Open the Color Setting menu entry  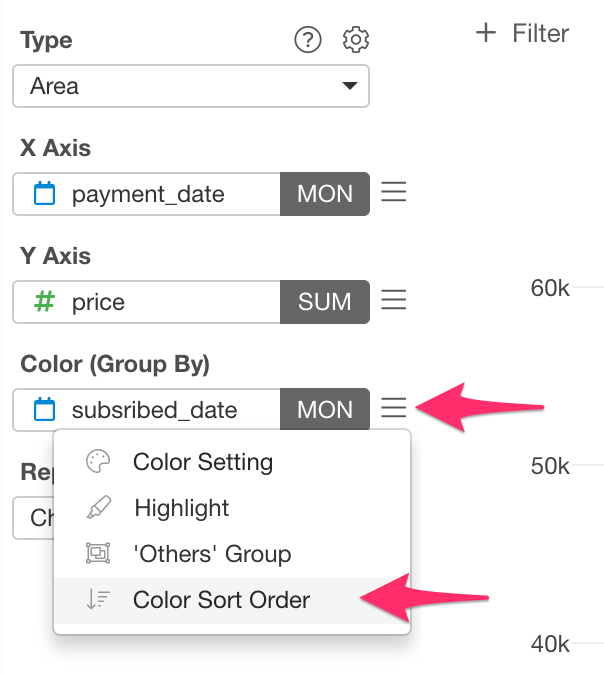(232, 462)
